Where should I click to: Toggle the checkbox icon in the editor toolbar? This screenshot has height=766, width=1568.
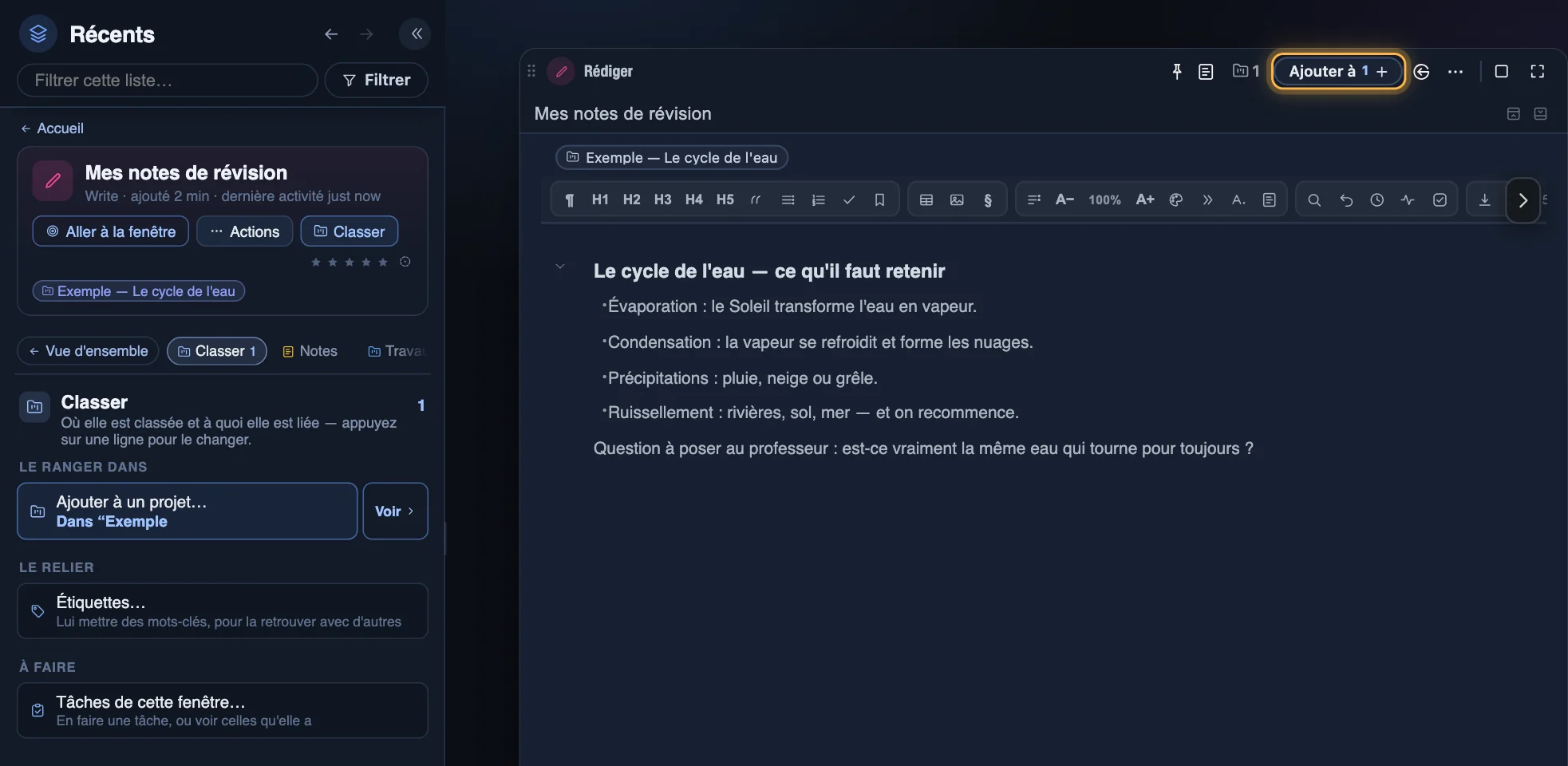point(1440,199)
